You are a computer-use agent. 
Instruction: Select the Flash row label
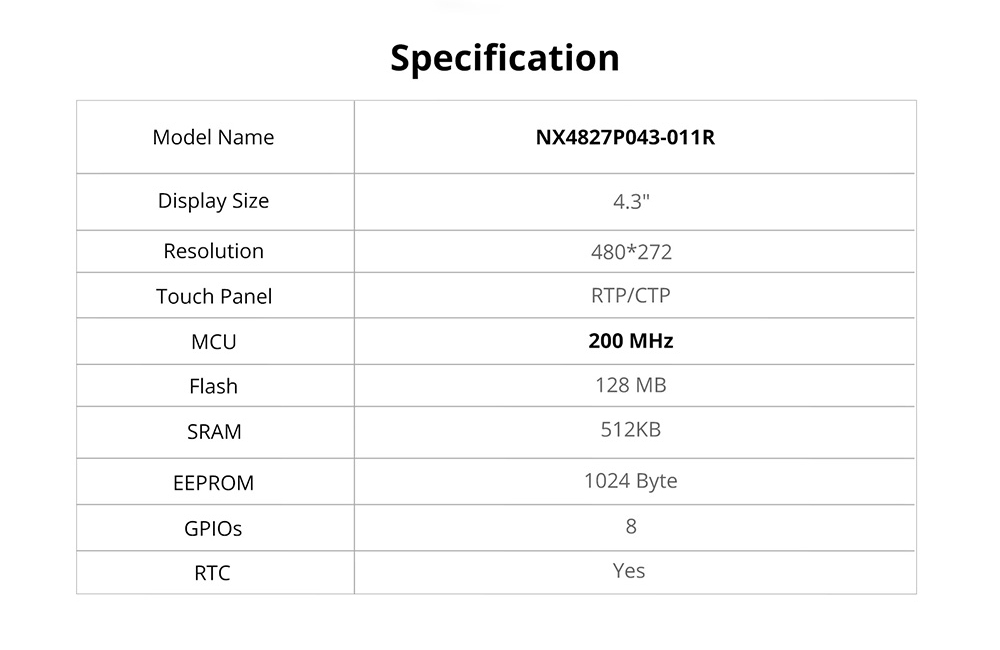pos(213,386)
